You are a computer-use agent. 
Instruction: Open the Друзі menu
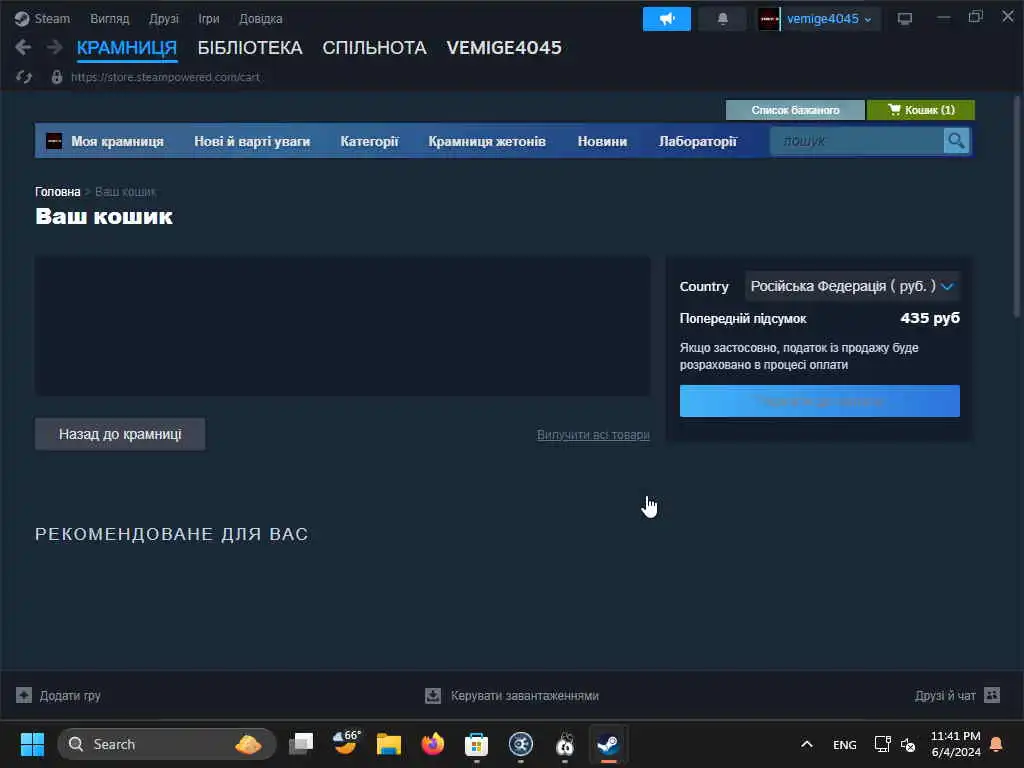click(x=163, y=18)
